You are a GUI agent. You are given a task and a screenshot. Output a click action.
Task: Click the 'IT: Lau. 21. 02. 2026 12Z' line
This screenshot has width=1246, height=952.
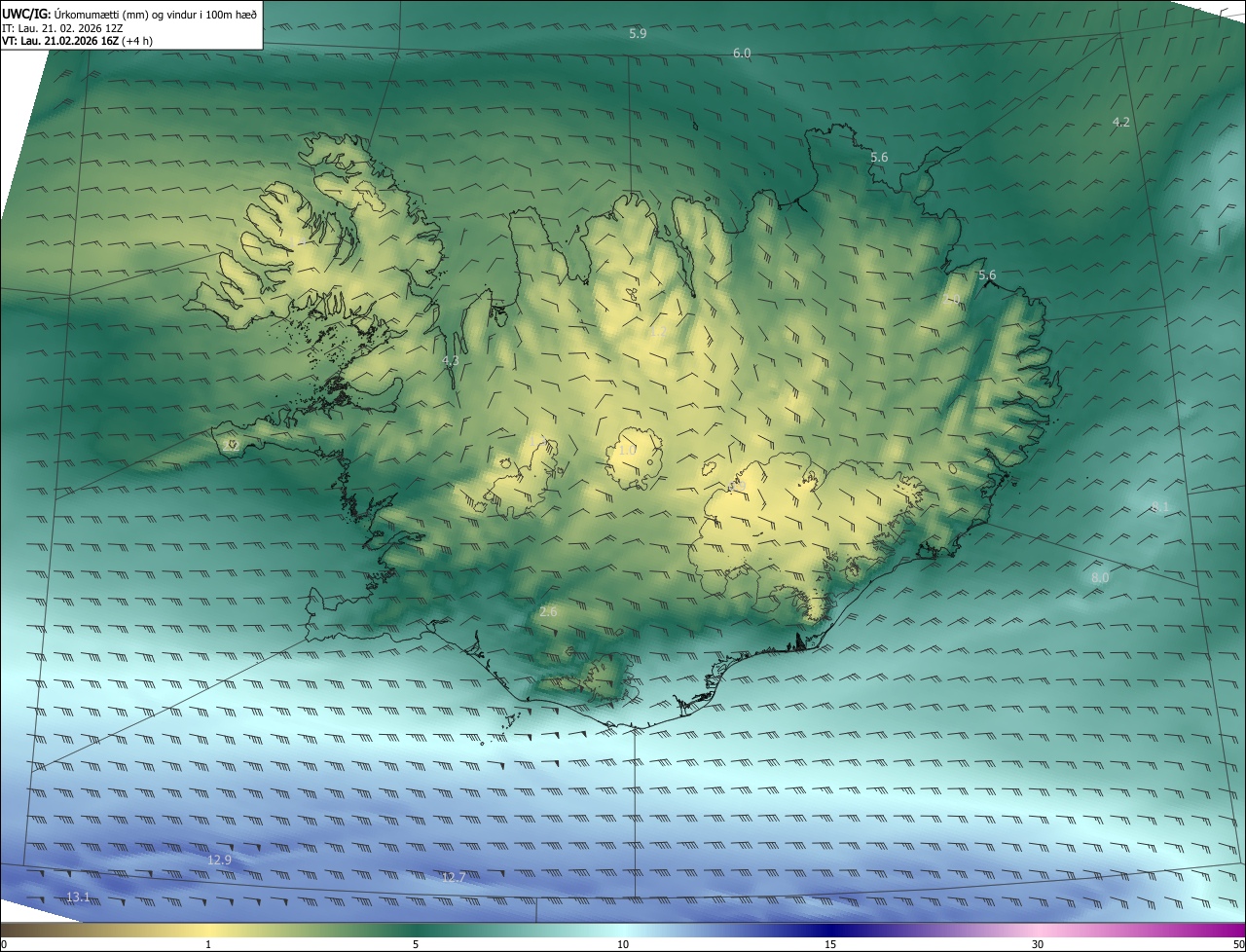61,28
